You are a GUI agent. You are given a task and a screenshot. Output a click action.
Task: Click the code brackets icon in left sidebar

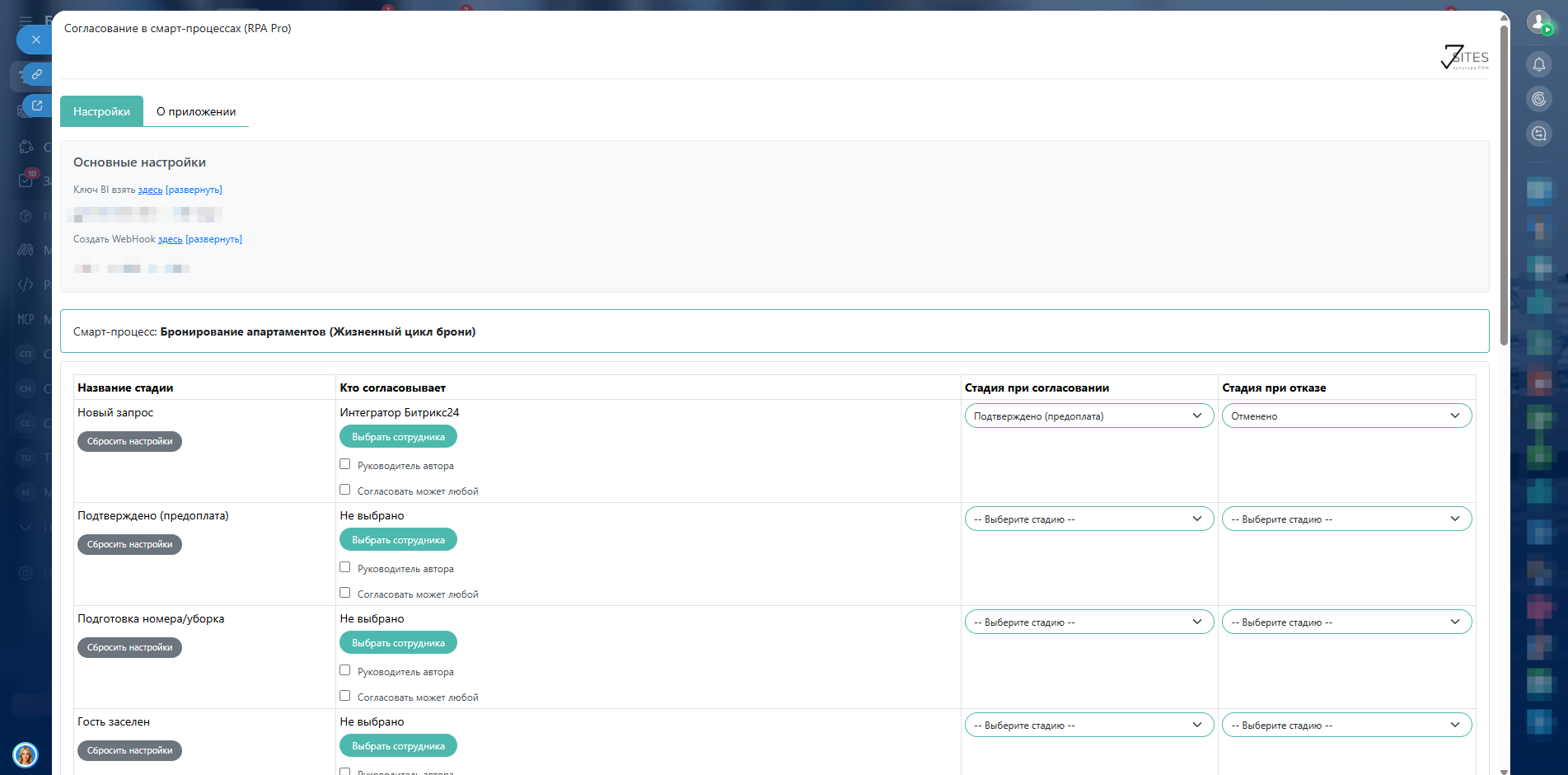coord(26,284)
